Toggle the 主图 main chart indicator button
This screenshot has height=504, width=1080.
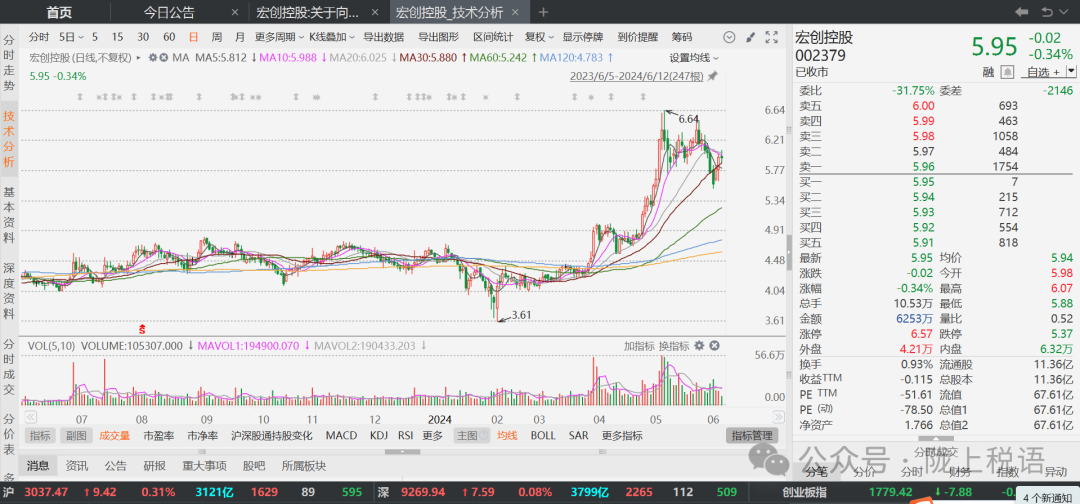pos(467,435)
